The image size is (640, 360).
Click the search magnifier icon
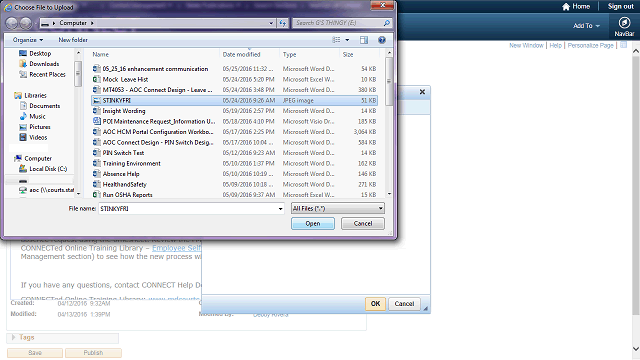[x=387, y=23]
